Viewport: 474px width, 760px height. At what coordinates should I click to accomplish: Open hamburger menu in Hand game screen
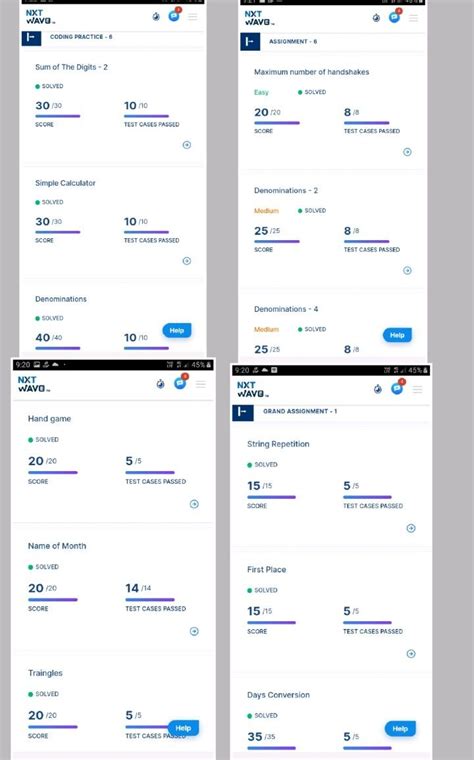pos(201,384)
